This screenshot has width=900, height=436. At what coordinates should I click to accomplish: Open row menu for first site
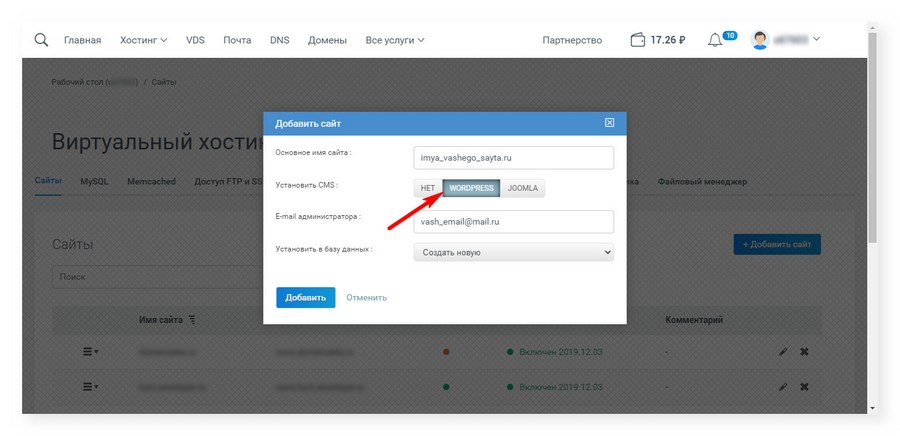click(x=91, y=352)
